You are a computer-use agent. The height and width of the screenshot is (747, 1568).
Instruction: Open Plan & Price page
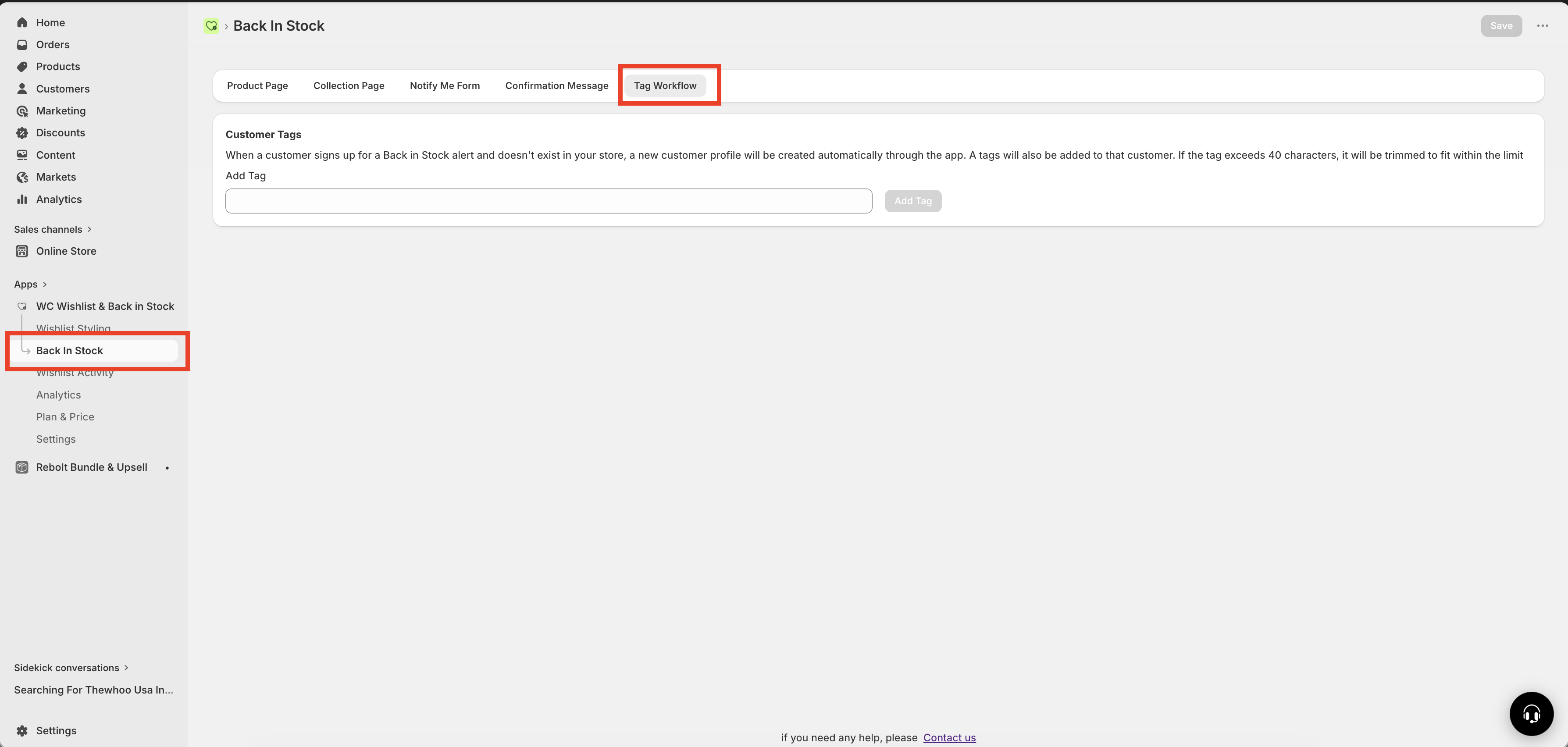(x=65, y=416)
